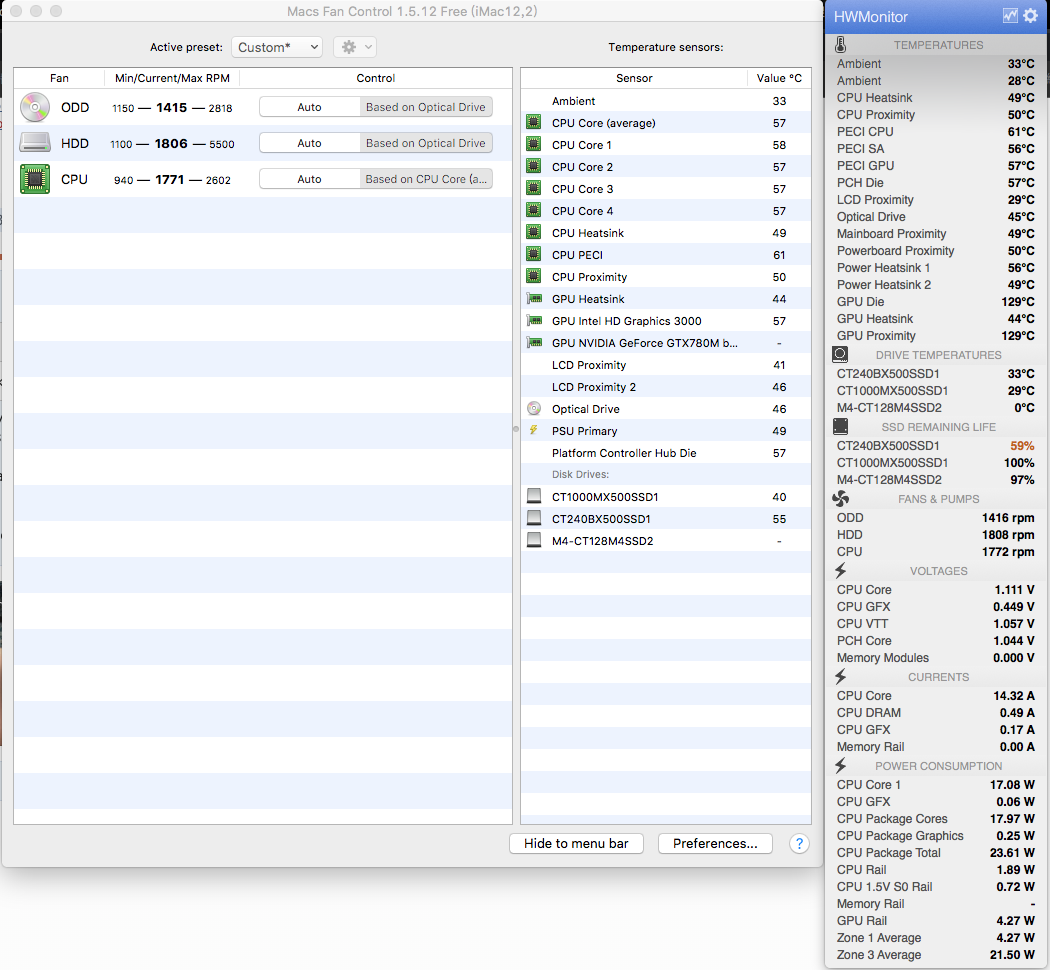The height and width of the screenshot is (970, 1050).
Task: Click the Hide to menu bar button
Action: 577,843
